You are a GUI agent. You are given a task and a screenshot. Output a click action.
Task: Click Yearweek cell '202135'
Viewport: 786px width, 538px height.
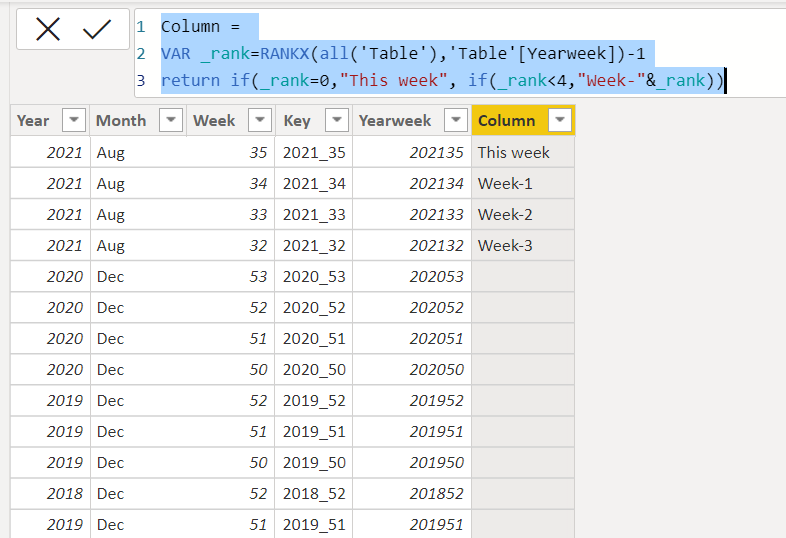pos(412,152)
